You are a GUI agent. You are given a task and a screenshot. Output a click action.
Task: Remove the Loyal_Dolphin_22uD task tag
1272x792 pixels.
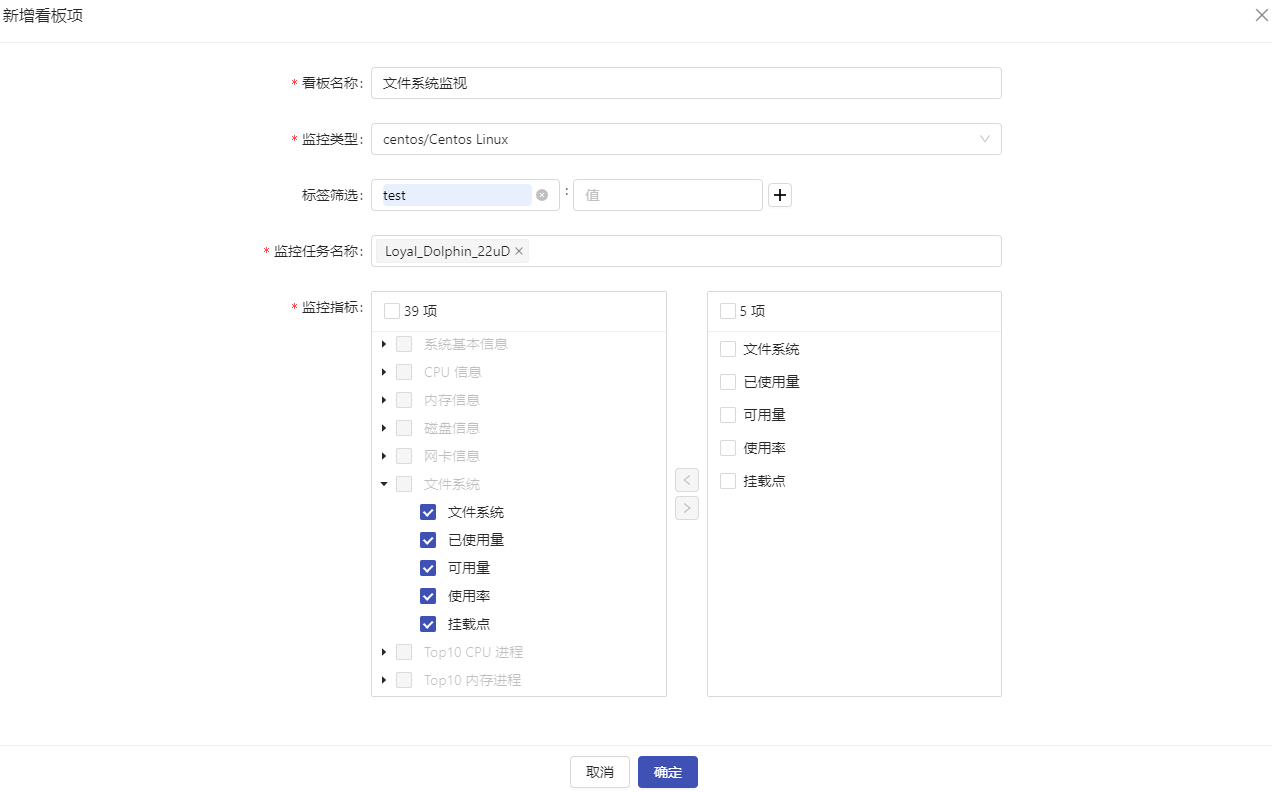(x=519, y=251)
